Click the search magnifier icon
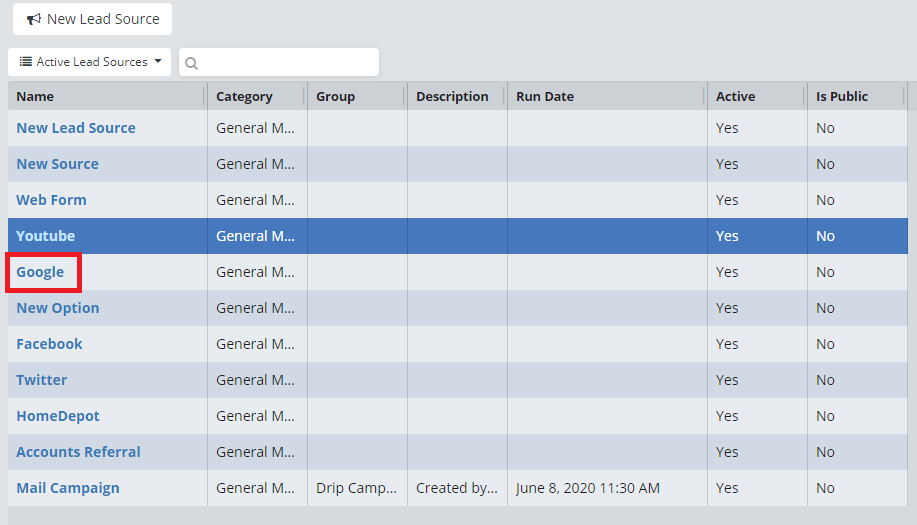Screen dimensions: 917x525 tap(191, 63)
